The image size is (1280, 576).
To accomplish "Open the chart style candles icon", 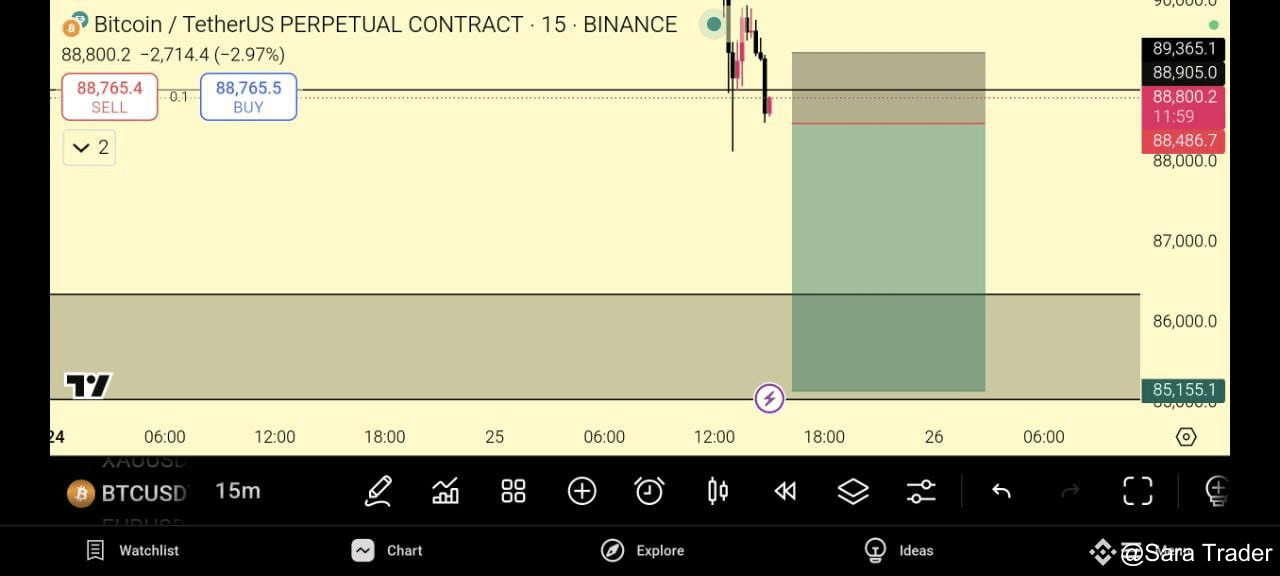I will pos(716,491).
